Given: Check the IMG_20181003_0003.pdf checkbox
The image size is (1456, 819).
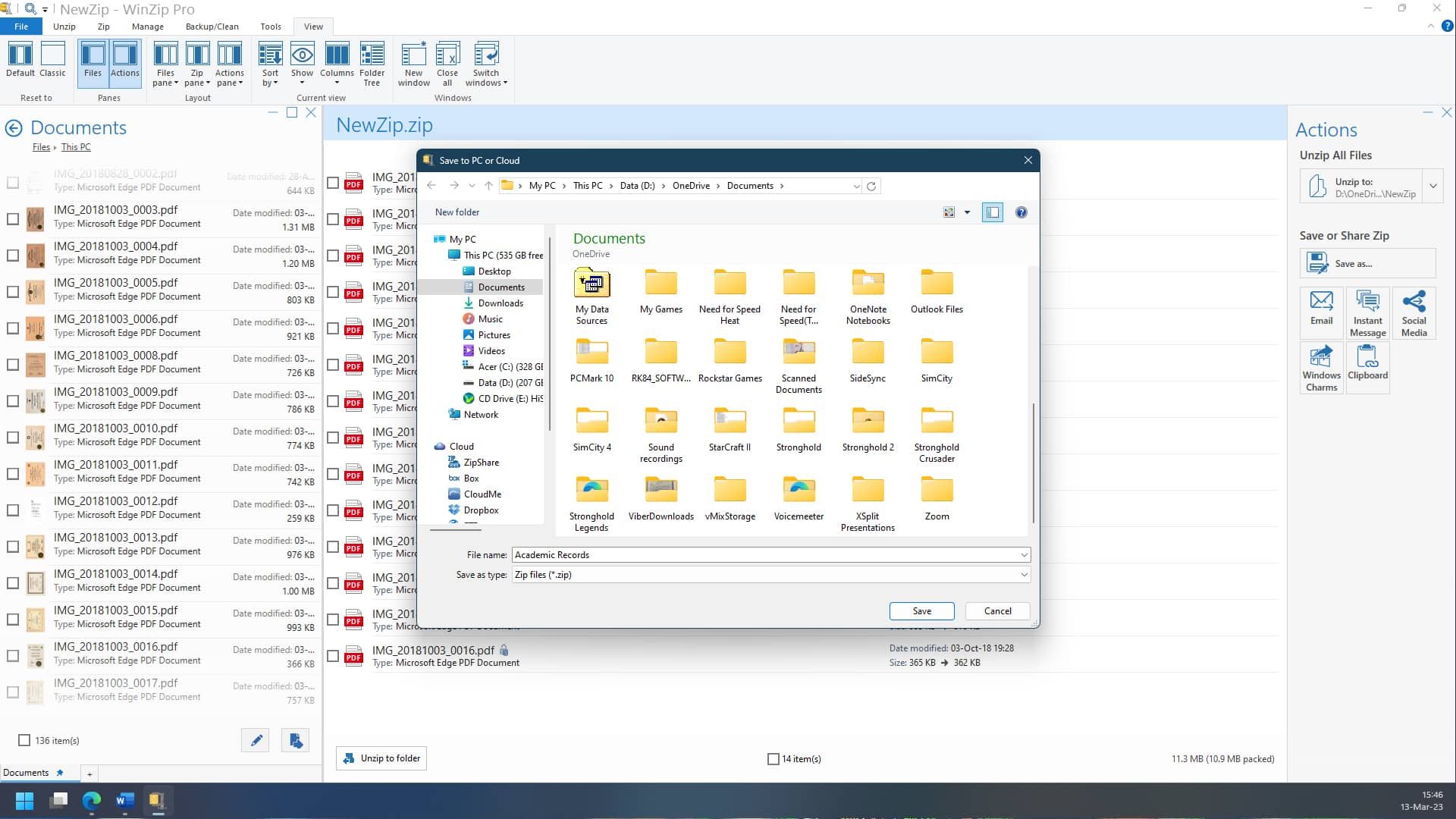Looking at the screenshot, I should click(13, 219).
